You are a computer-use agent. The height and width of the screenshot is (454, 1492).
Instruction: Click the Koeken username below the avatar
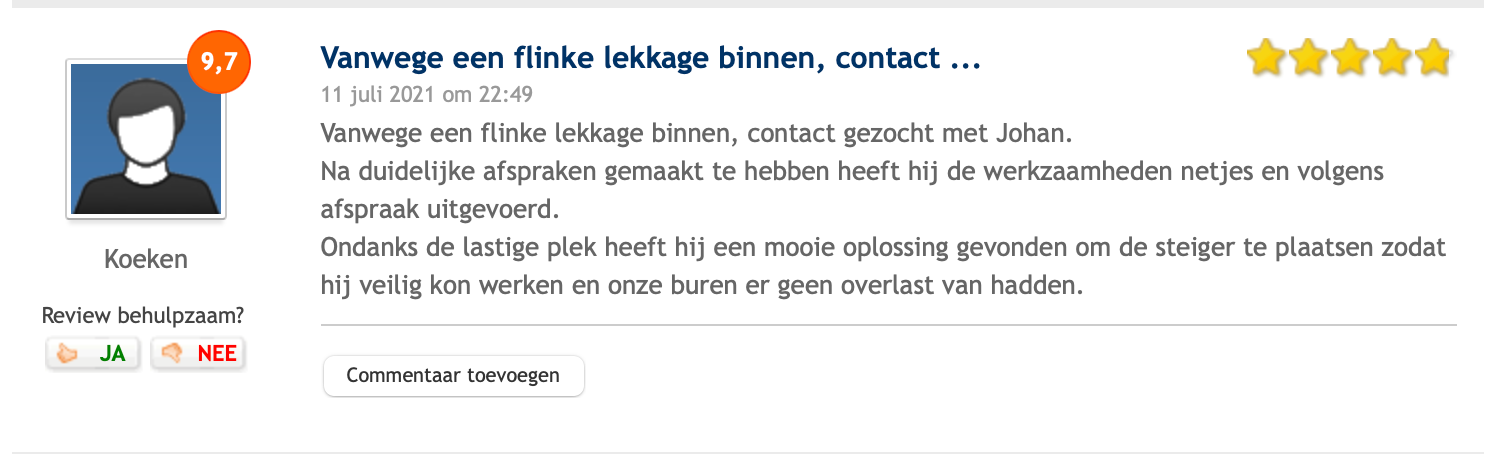(146, 260)
